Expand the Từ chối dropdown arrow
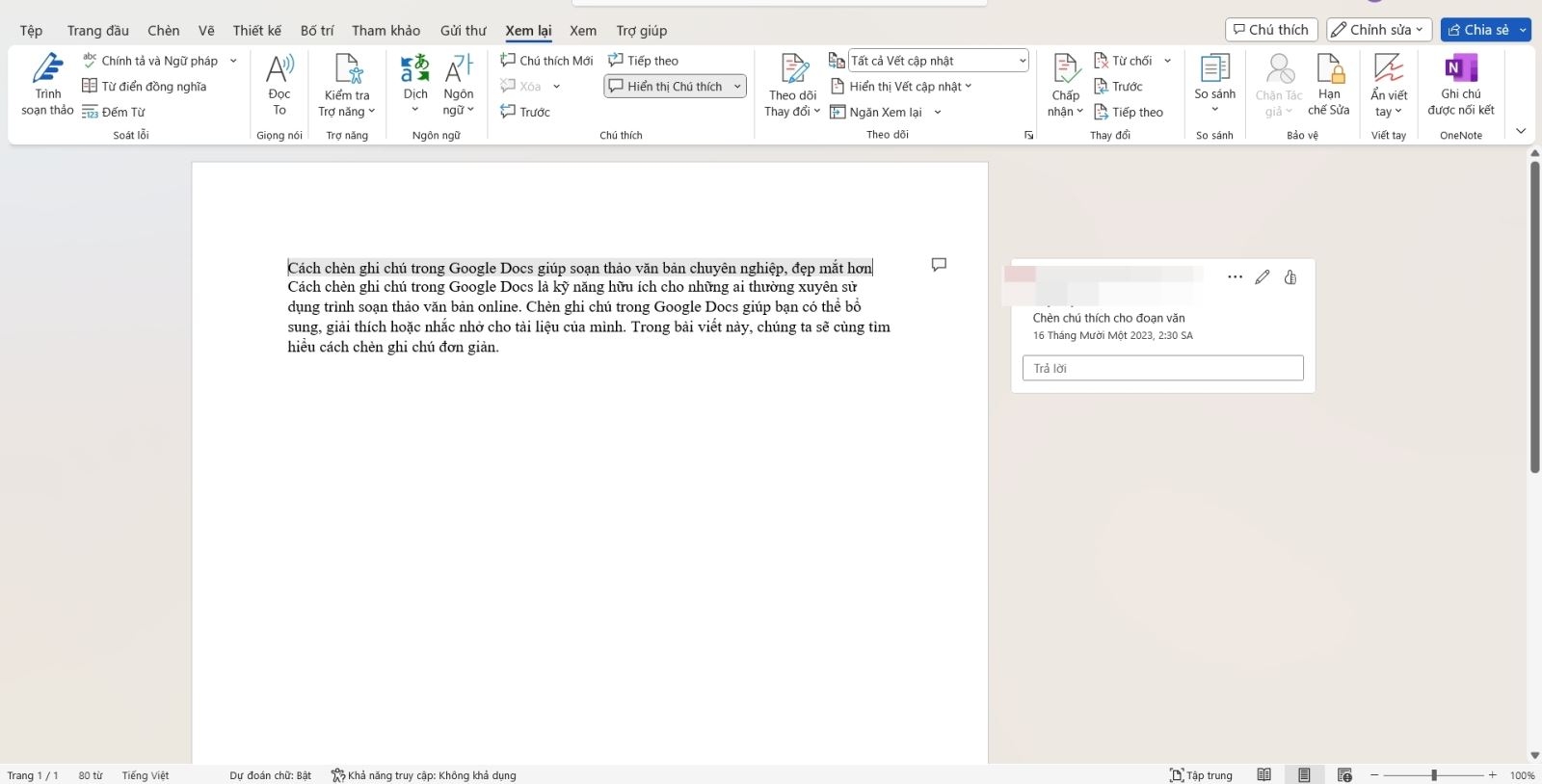 [x=1167, y=61]
